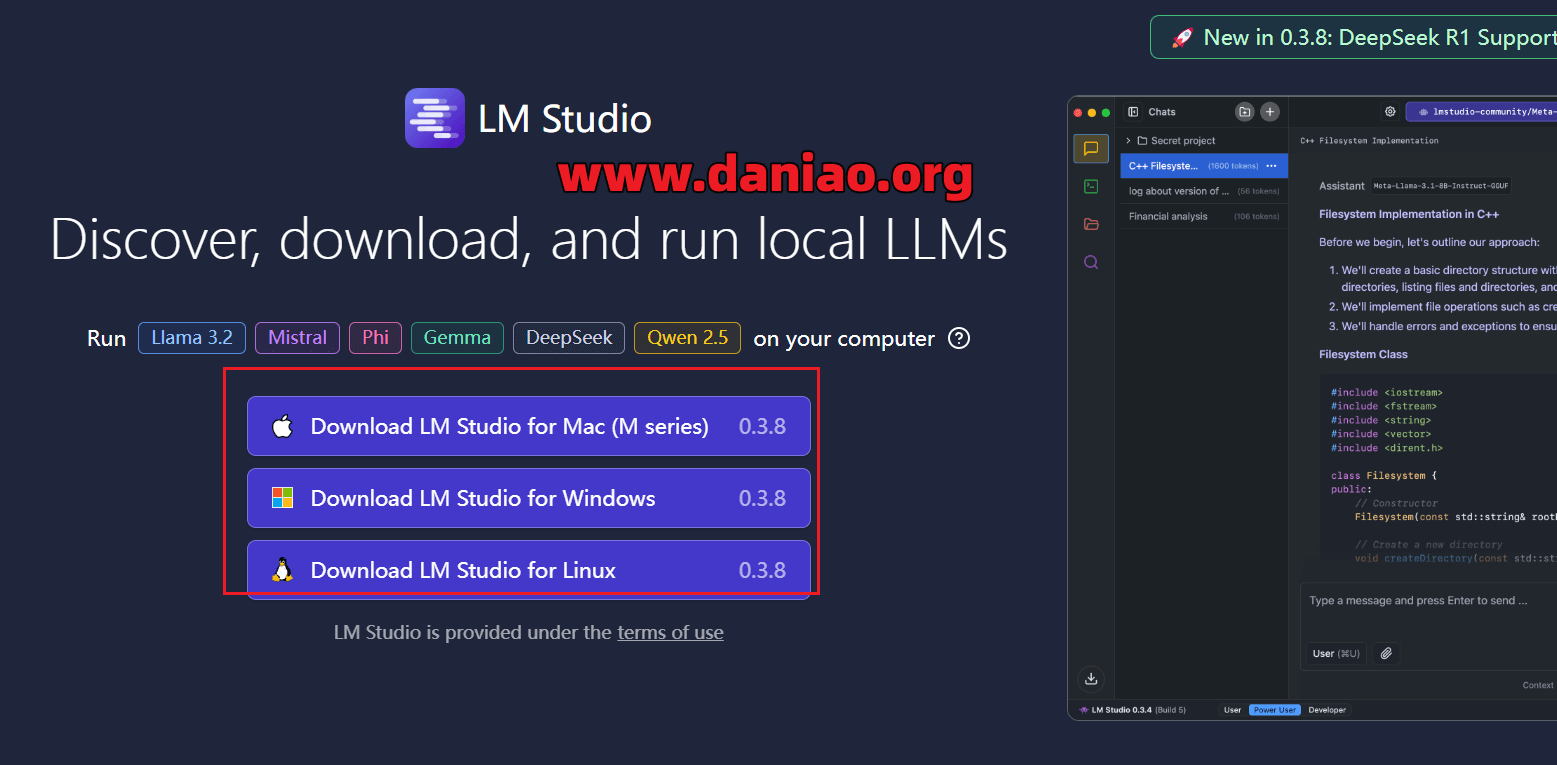Image resolution: width=1557 pixels, height=765 pixels.
Task: Click the paperclip attach file icon
Action: pyautogui.click(x=1386, y=653)
